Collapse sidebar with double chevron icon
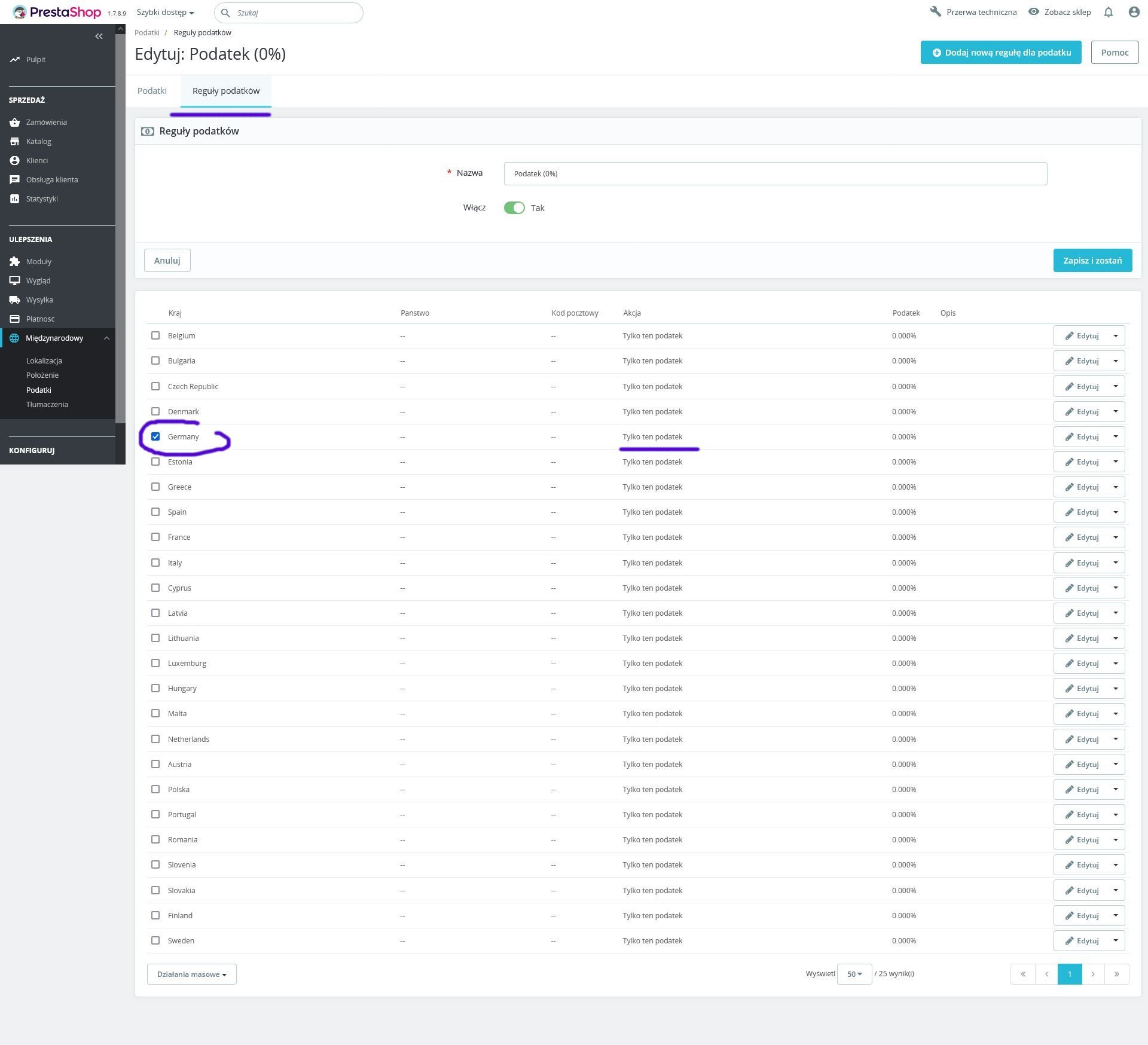This screenshot has height=1045, width=1148. (99, 36)
